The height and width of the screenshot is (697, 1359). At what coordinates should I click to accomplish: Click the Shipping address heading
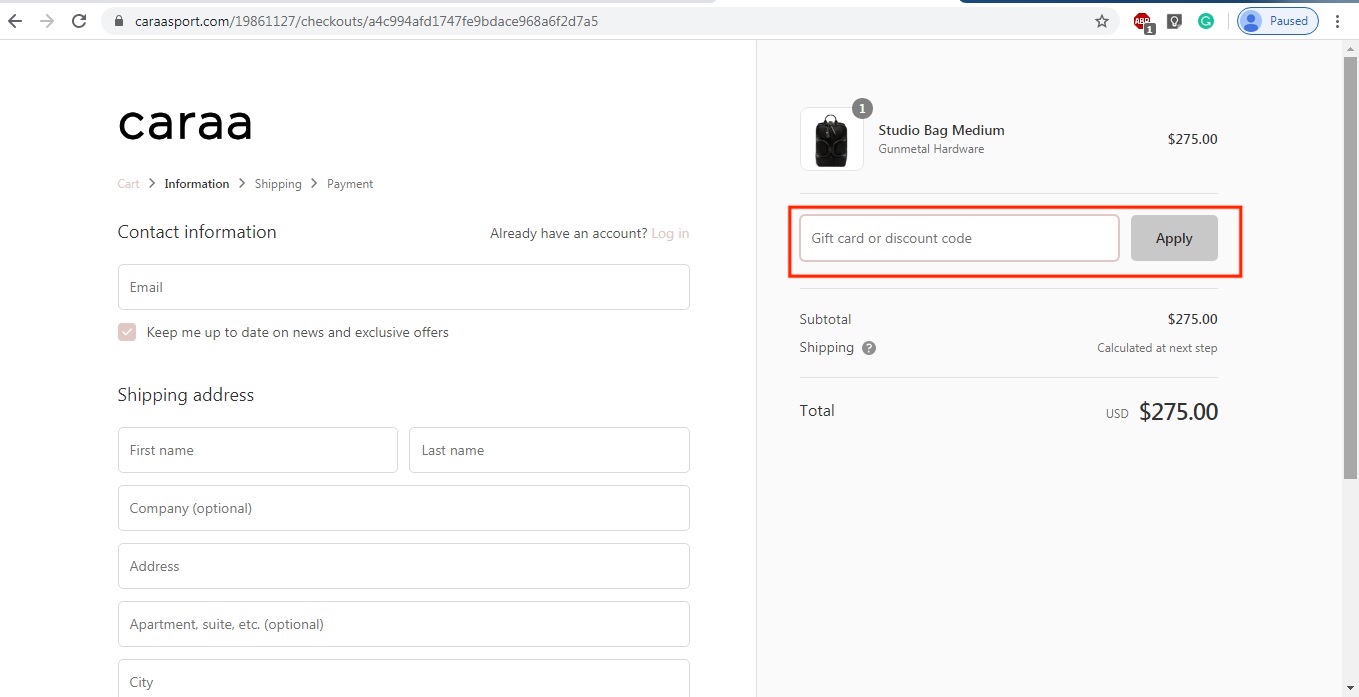pos(186,395)
